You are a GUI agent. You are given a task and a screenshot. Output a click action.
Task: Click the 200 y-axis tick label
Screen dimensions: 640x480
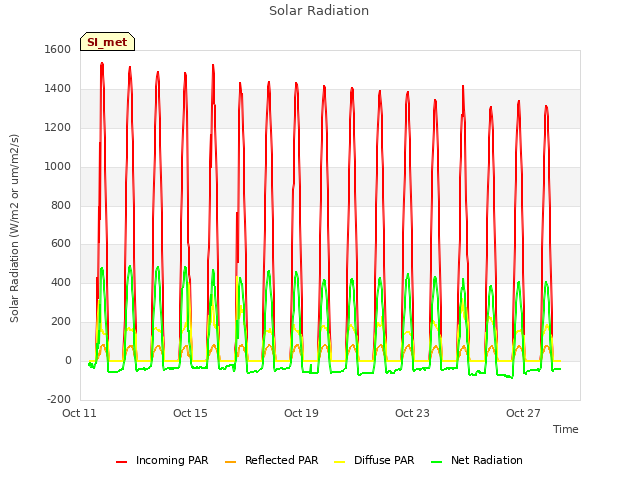[61, 322]
